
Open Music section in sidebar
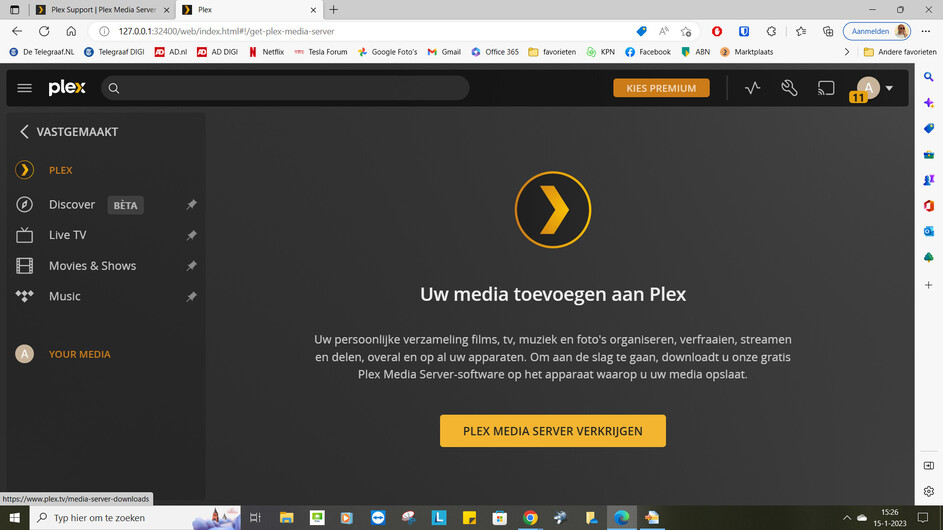(64, 296)
